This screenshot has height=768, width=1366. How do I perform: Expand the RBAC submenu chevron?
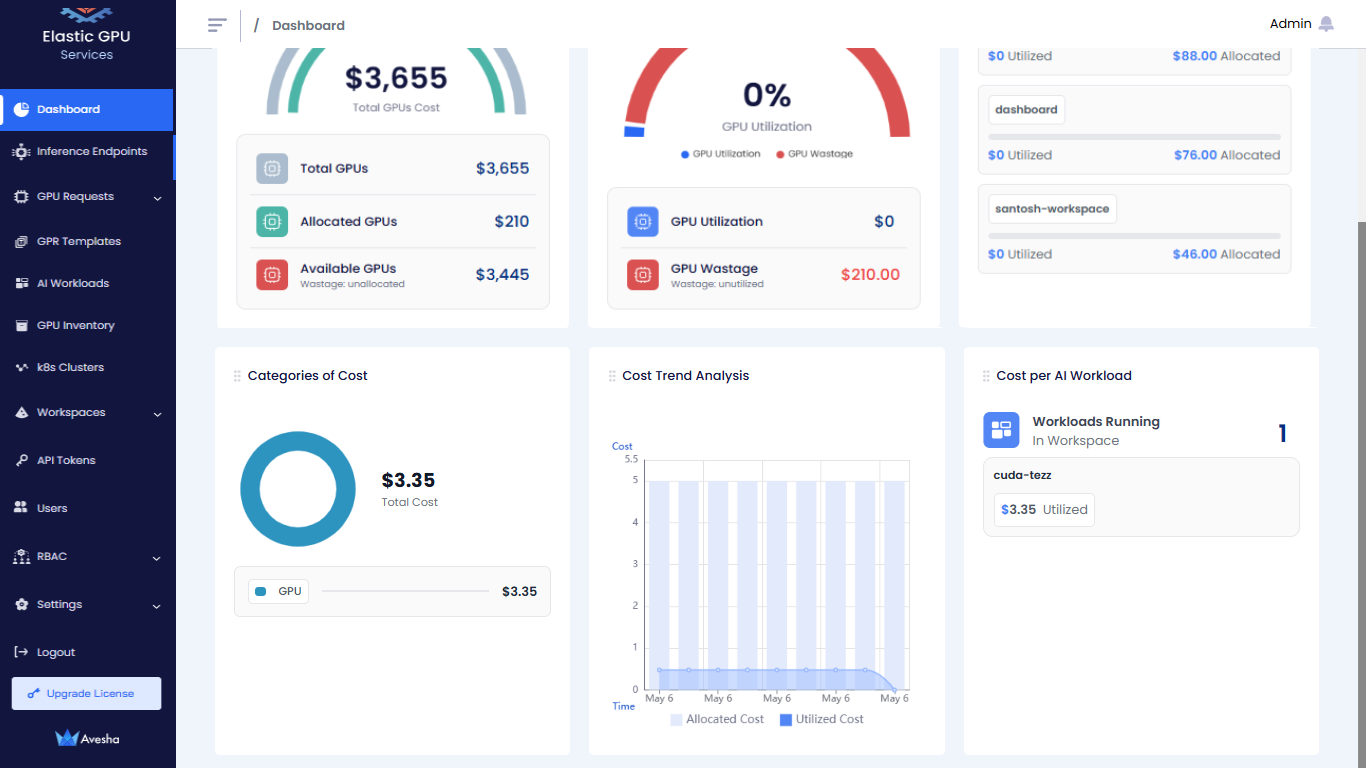tap(157, 558)
